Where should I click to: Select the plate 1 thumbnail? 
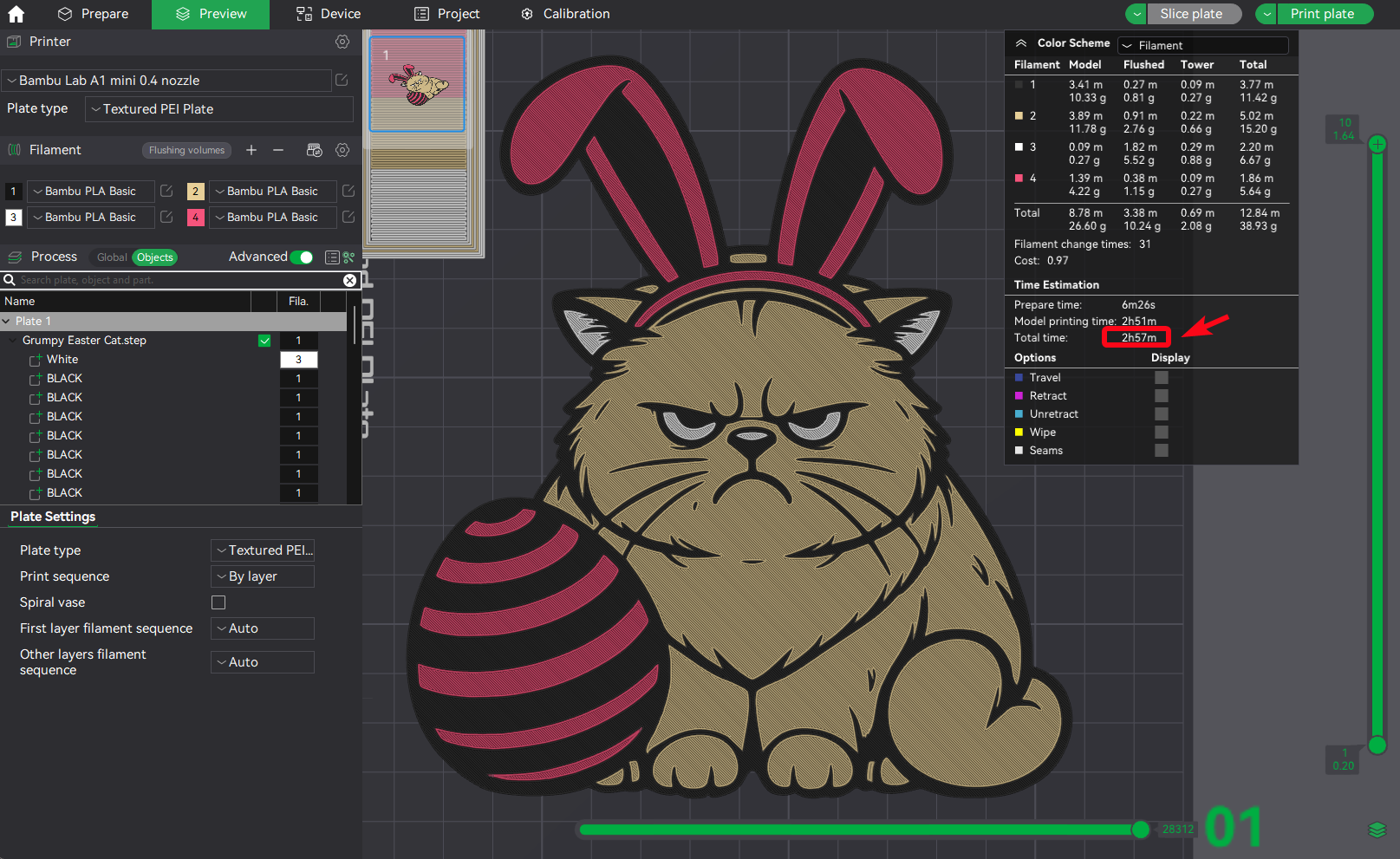[x=418, y=84]
